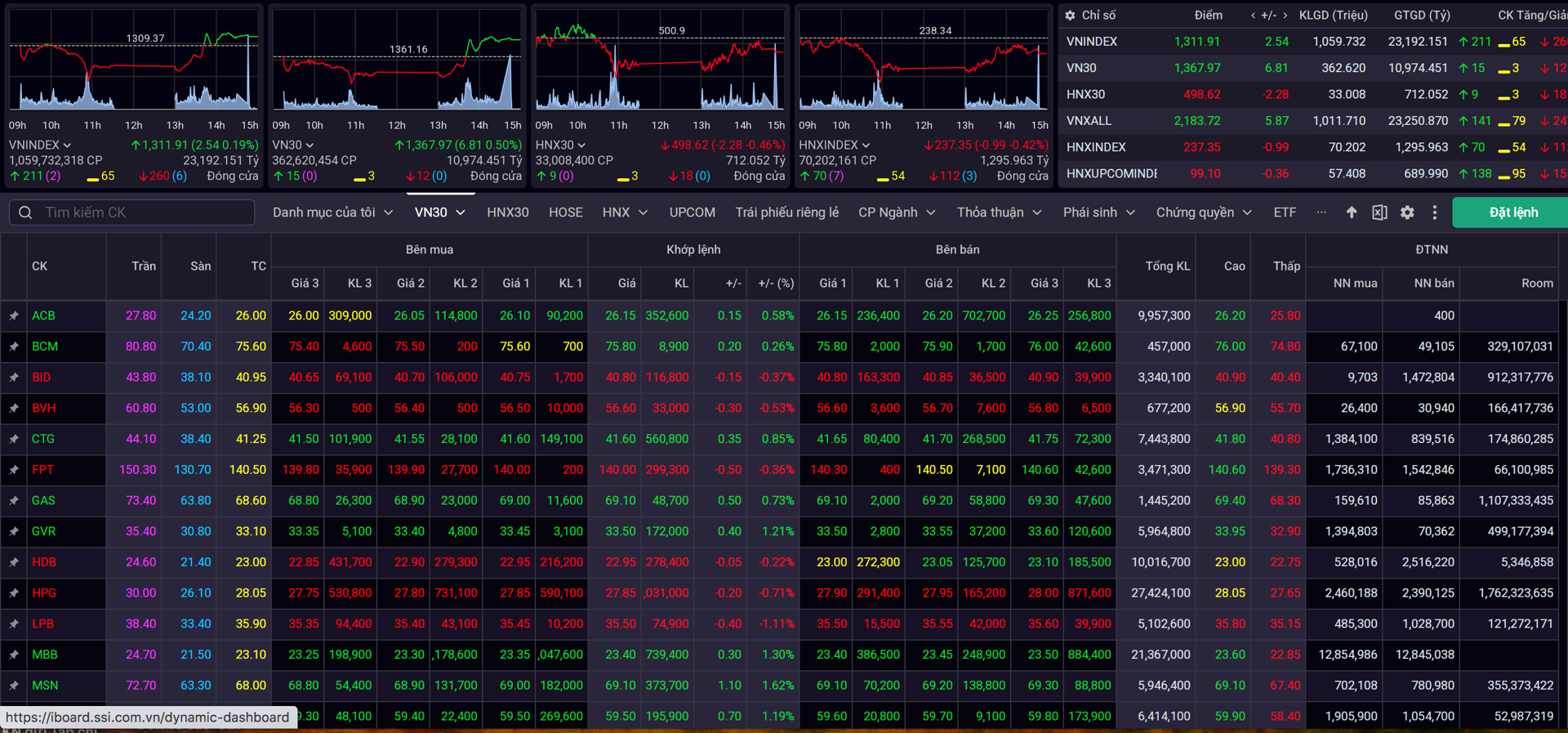Open the vertical three-dot menu
1568x733 pixels.
[1435, 212]
